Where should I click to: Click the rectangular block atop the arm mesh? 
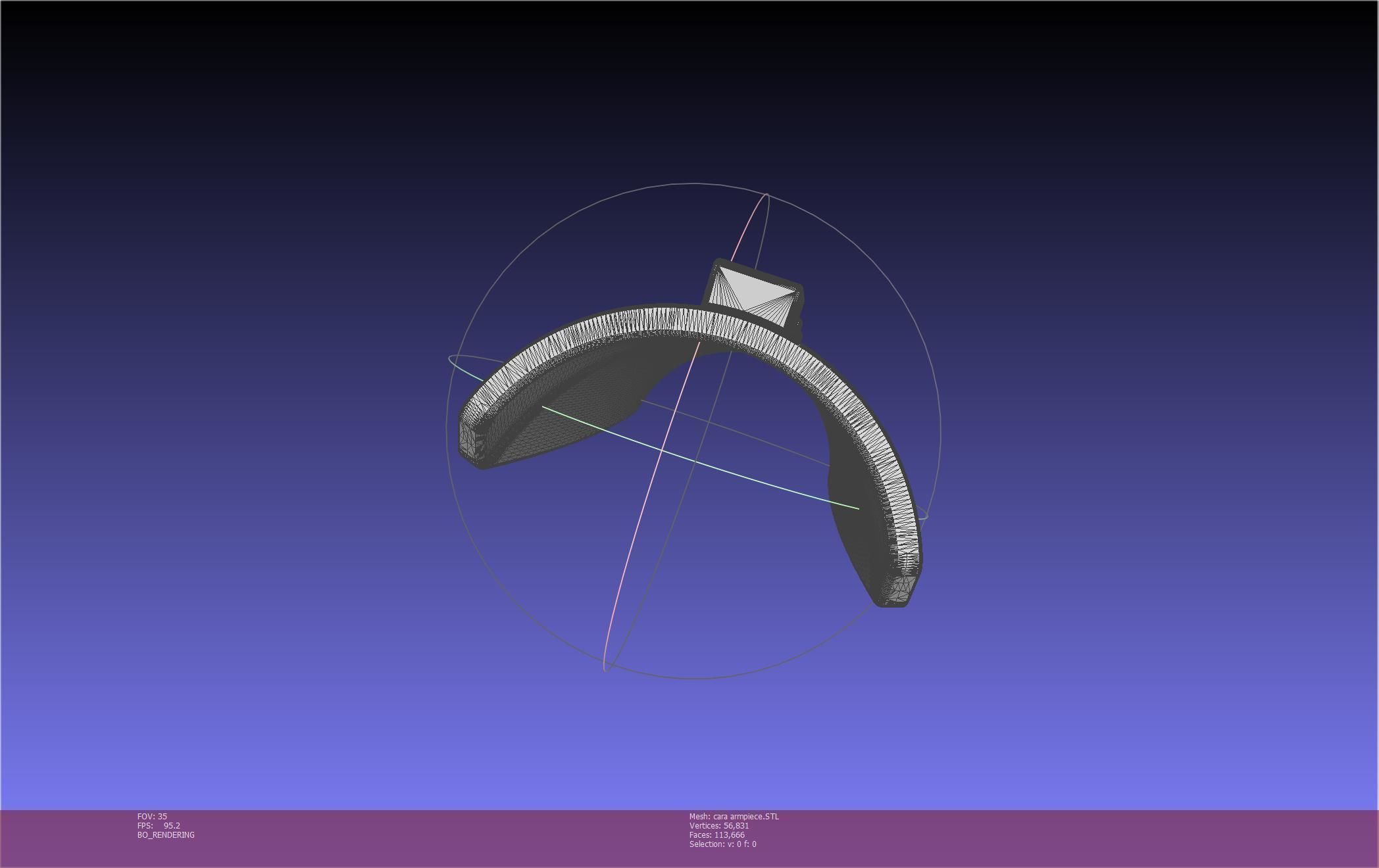coord(754,294)
